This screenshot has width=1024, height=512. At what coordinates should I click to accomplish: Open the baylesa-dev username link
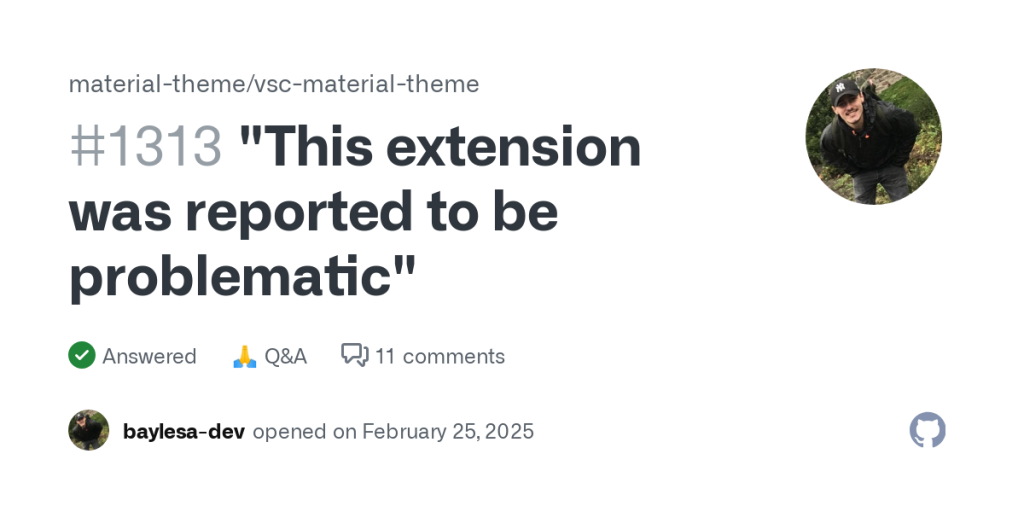[x=185, y=431]
